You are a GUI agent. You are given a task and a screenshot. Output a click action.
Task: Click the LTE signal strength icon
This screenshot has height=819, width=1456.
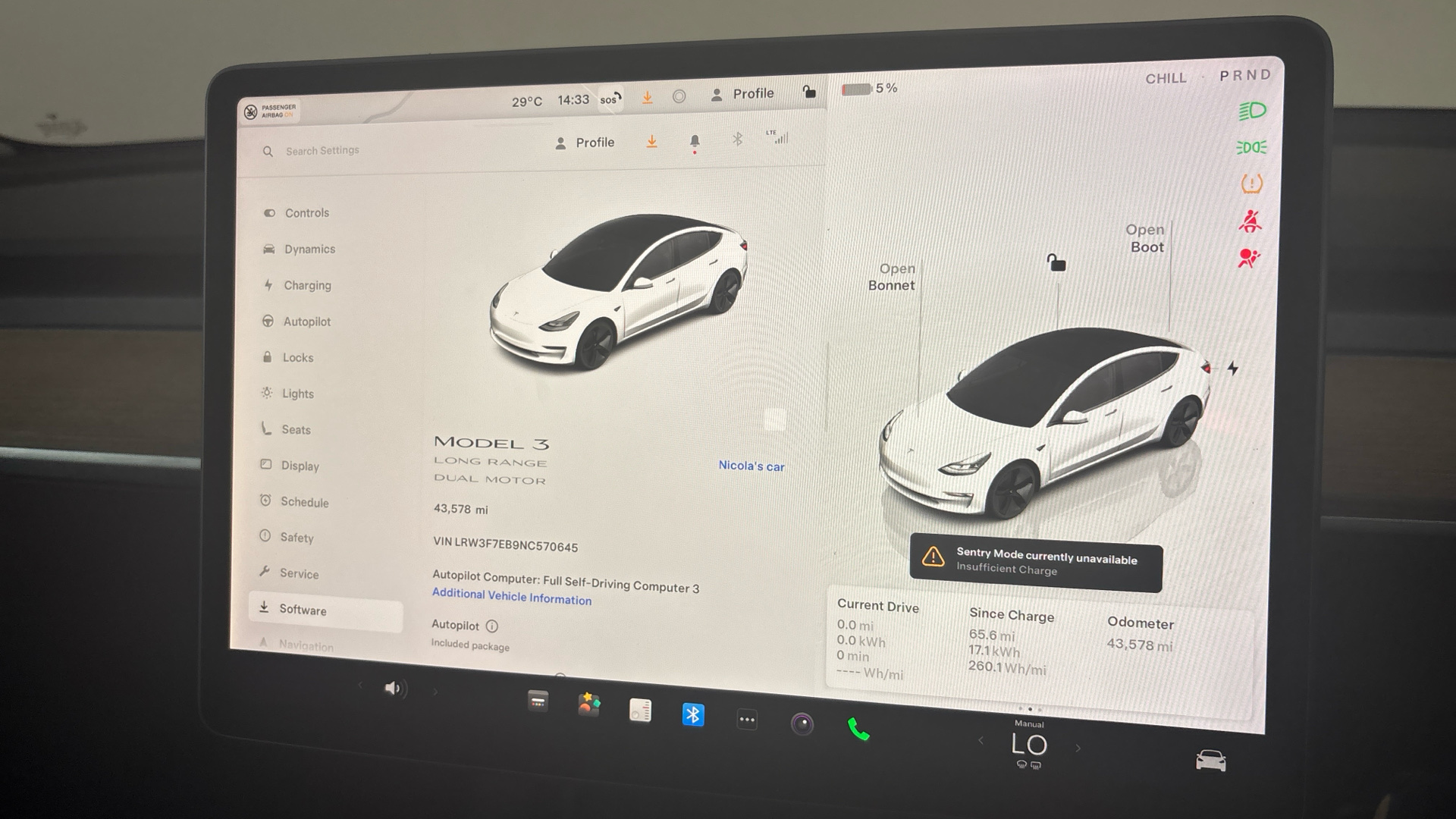pos(778,137)
